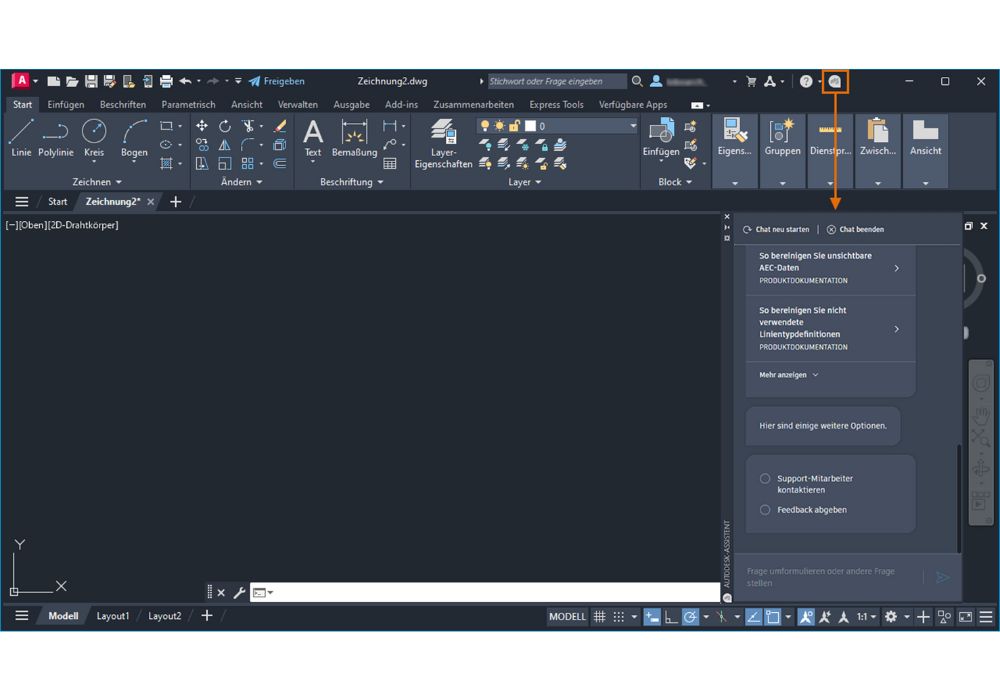Select the Kreis circle tool
Image resolution: width=1000 pixels, height=700 pixels.
click(94, 136)
